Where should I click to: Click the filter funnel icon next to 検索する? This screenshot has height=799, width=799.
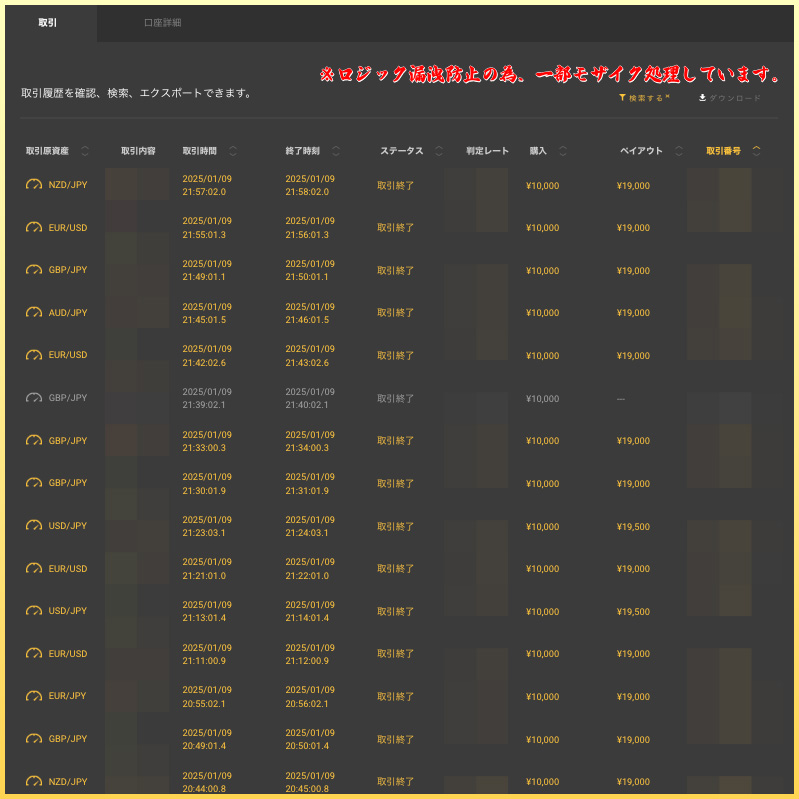coord(622,98)
